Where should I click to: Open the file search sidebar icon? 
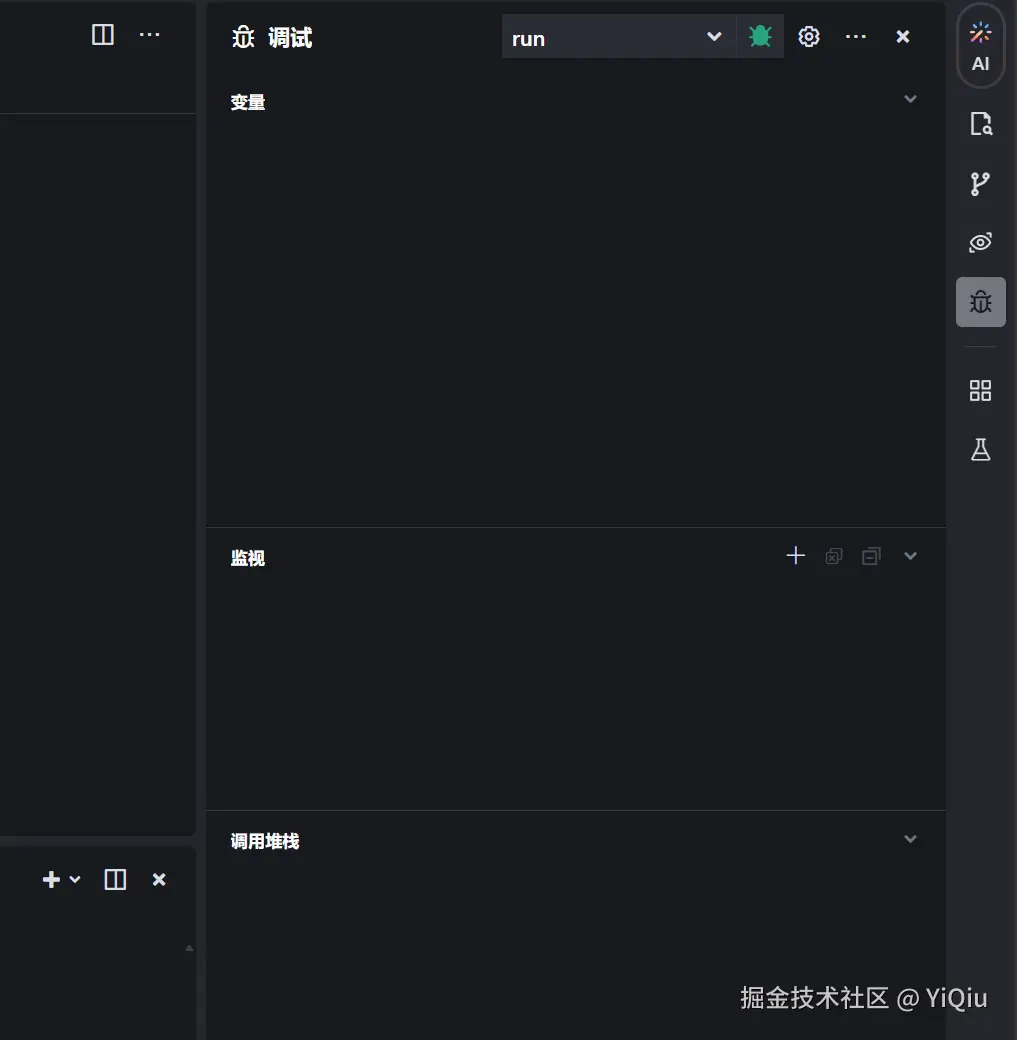981,124
